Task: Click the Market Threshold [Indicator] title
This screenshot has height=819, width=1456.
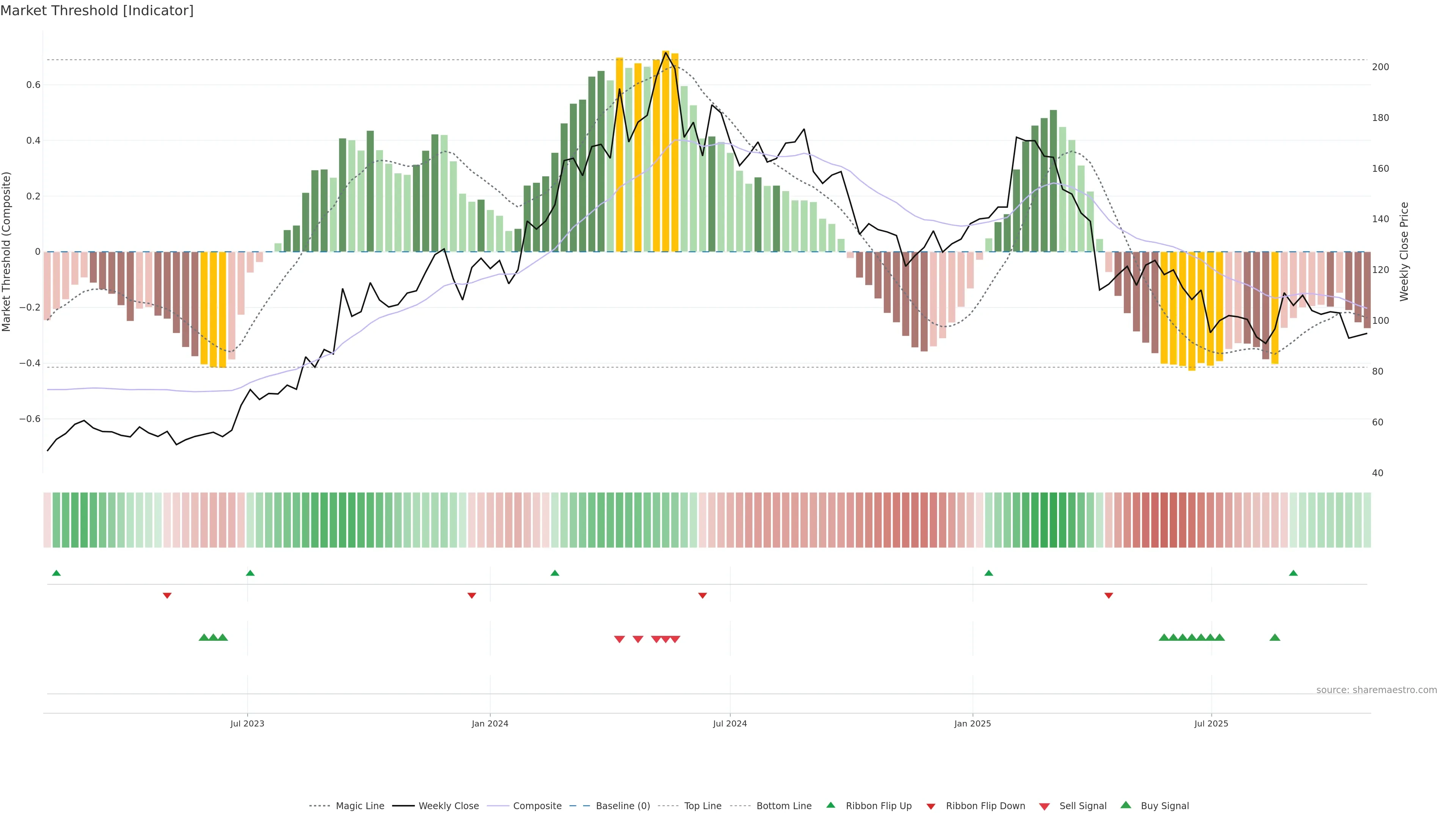Action: [x=97, y=11]
